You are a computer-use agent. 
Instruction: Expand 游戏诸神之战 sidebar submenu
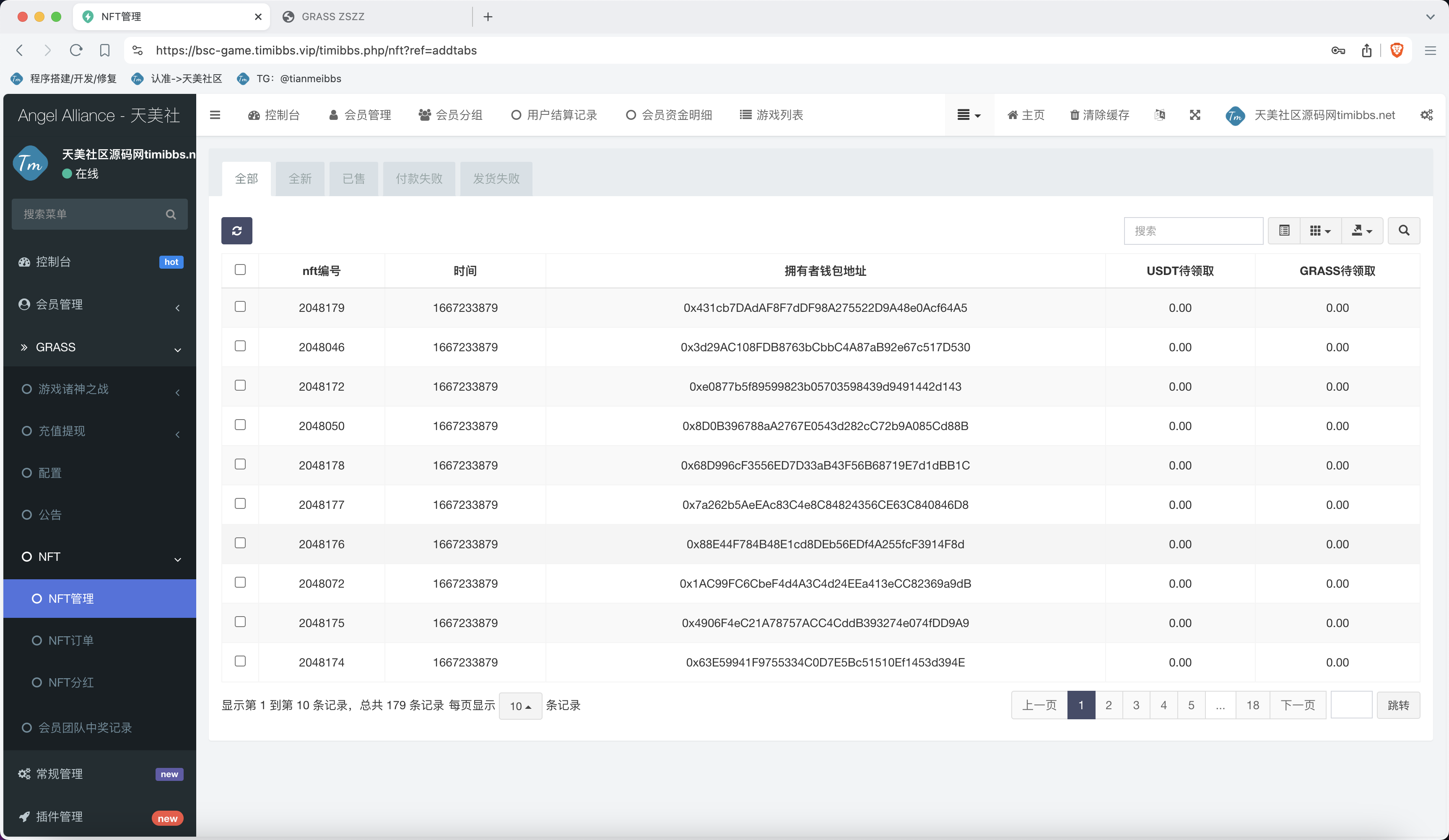(x=99, y=389)
